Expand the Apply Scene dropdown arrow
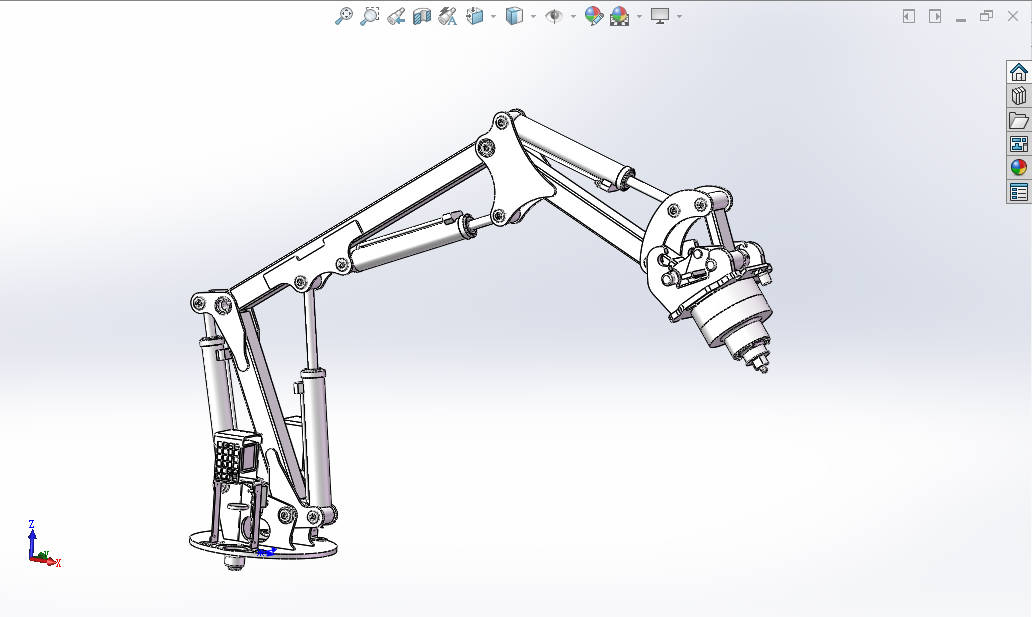1032x617 pixels. pos(639,16)
